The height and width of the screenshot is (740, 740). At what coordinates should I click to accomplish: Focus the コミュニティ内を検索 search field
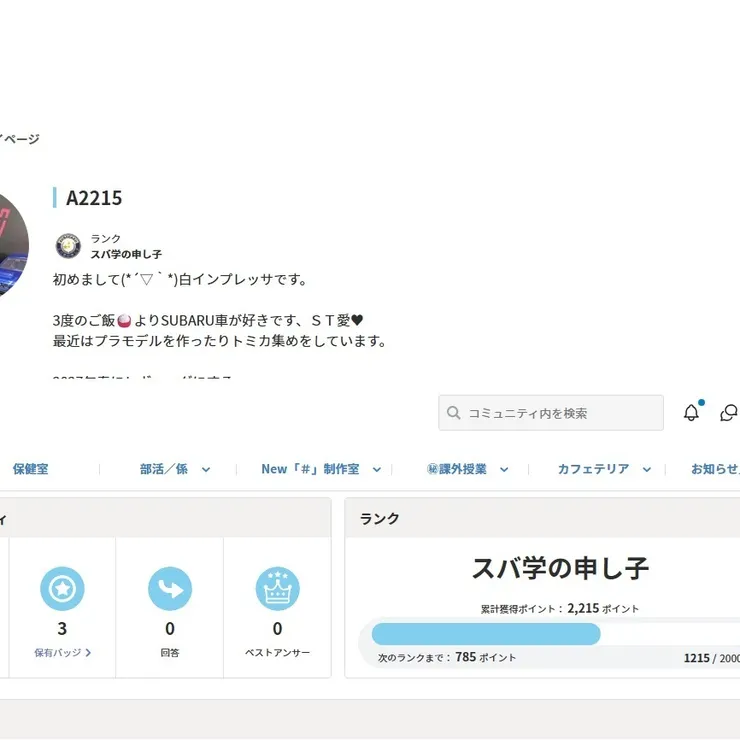point(560,413)
